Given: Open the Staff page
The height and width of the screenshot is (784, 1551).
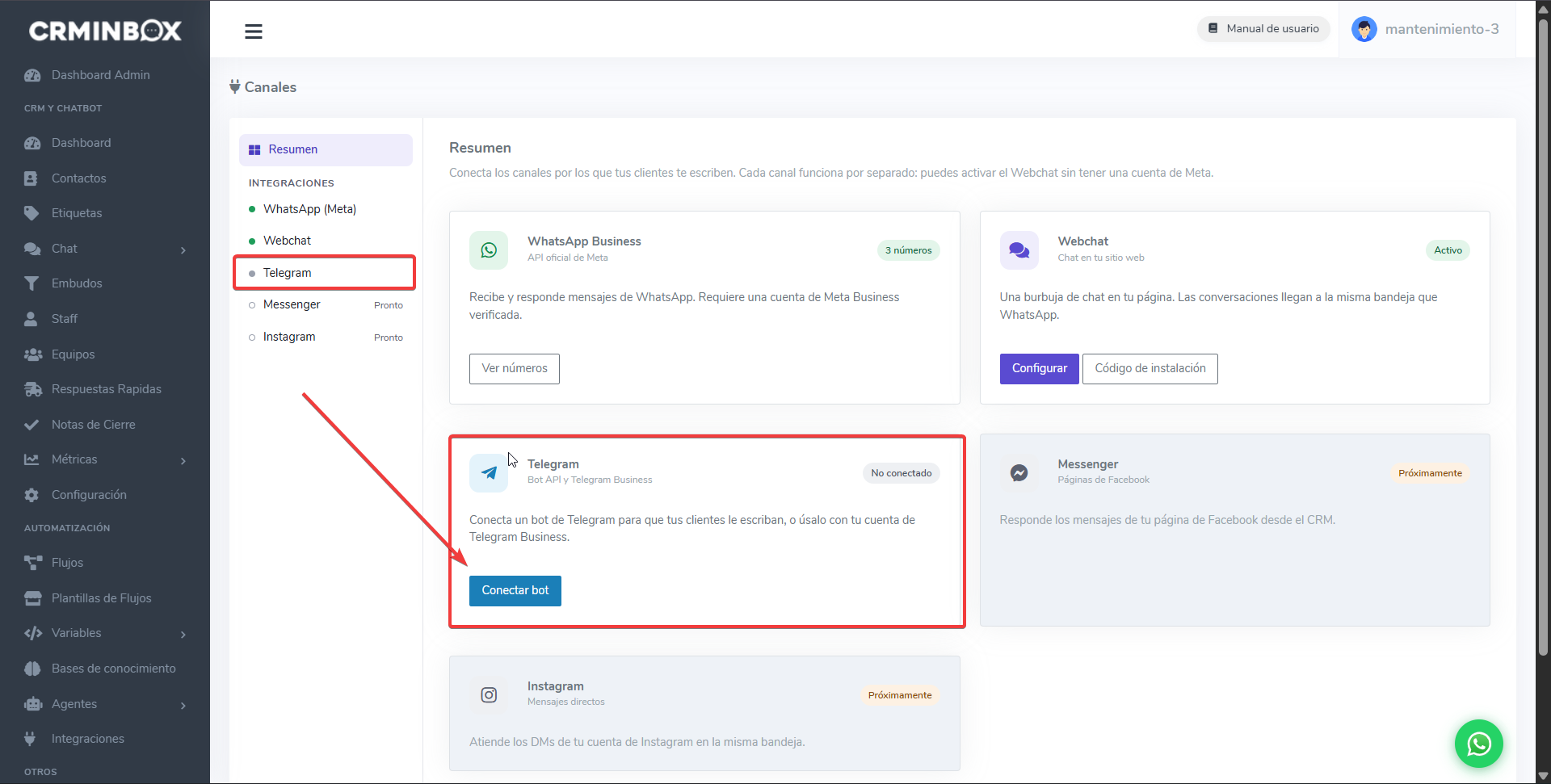Looking at the screenshot, I should (x=64, y=319).
